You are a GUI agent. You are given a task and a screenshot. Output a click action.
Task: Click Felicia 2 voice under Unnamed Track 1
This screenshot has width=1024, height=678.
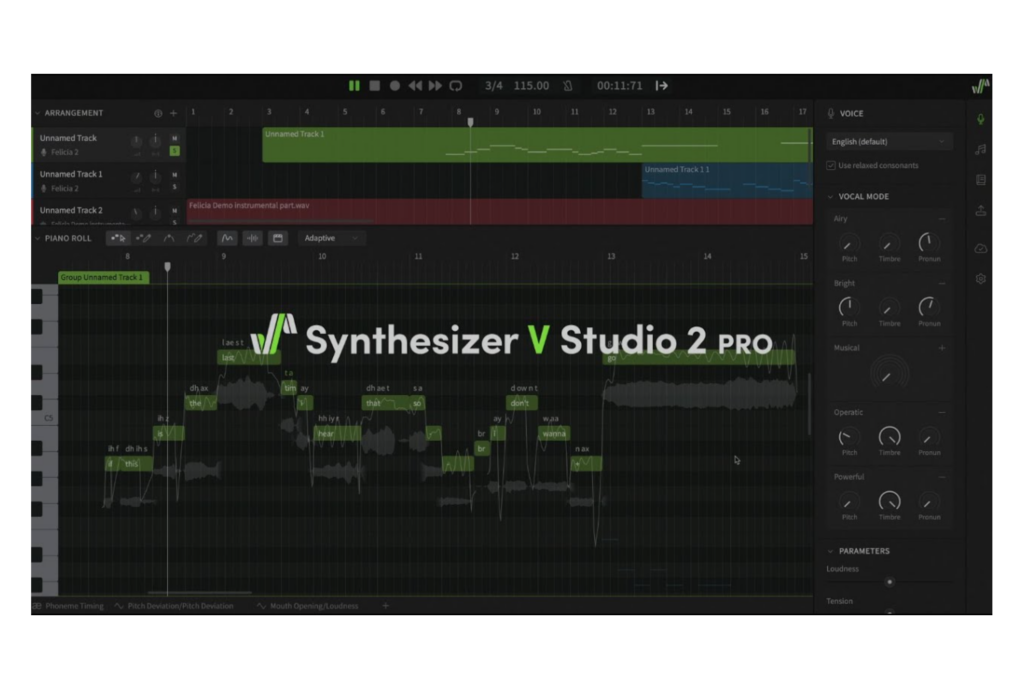65,188
